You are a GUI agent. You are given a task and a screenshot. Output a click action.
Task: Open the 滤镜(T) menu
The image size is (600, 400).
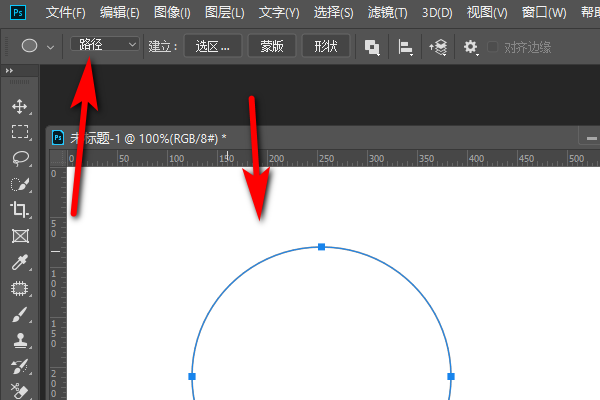tap(387, 13)
